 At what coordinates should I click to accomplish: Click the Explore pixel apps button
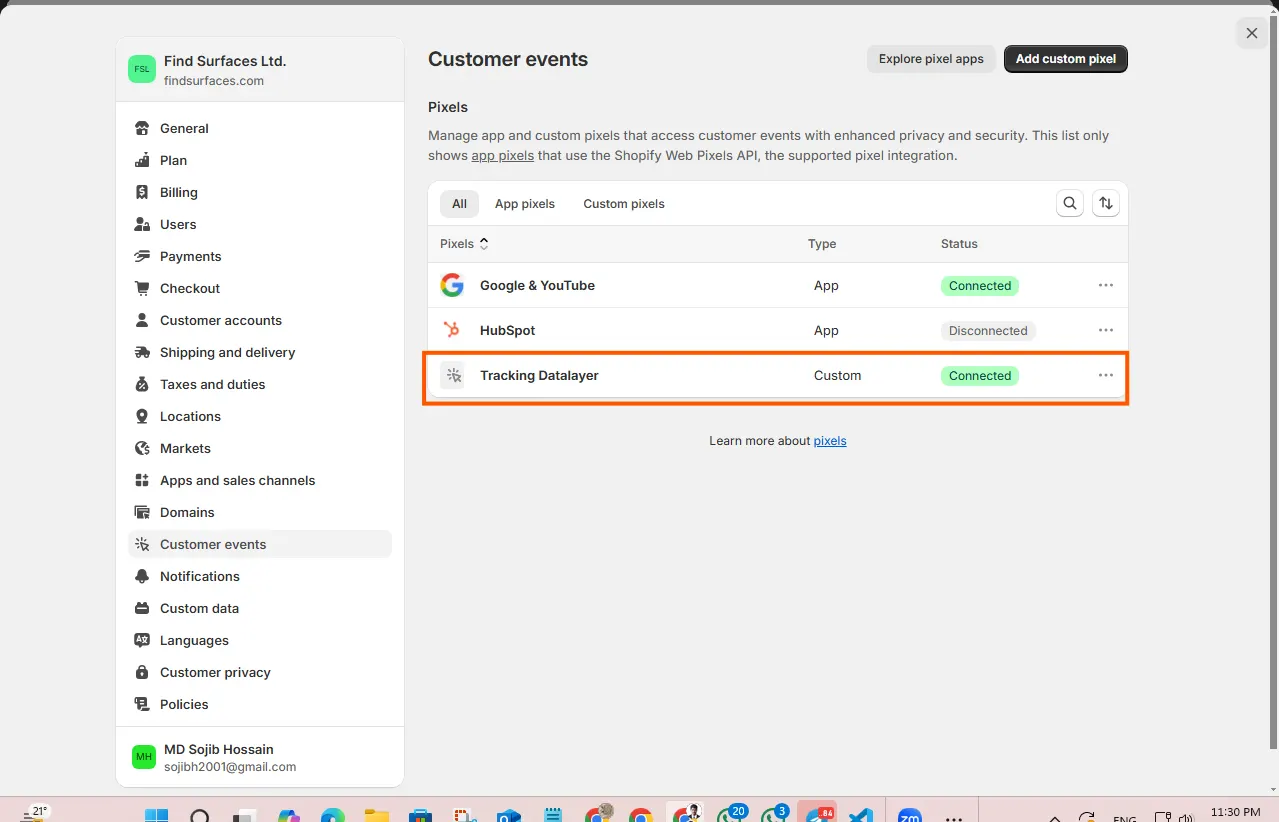pos(931,59)
